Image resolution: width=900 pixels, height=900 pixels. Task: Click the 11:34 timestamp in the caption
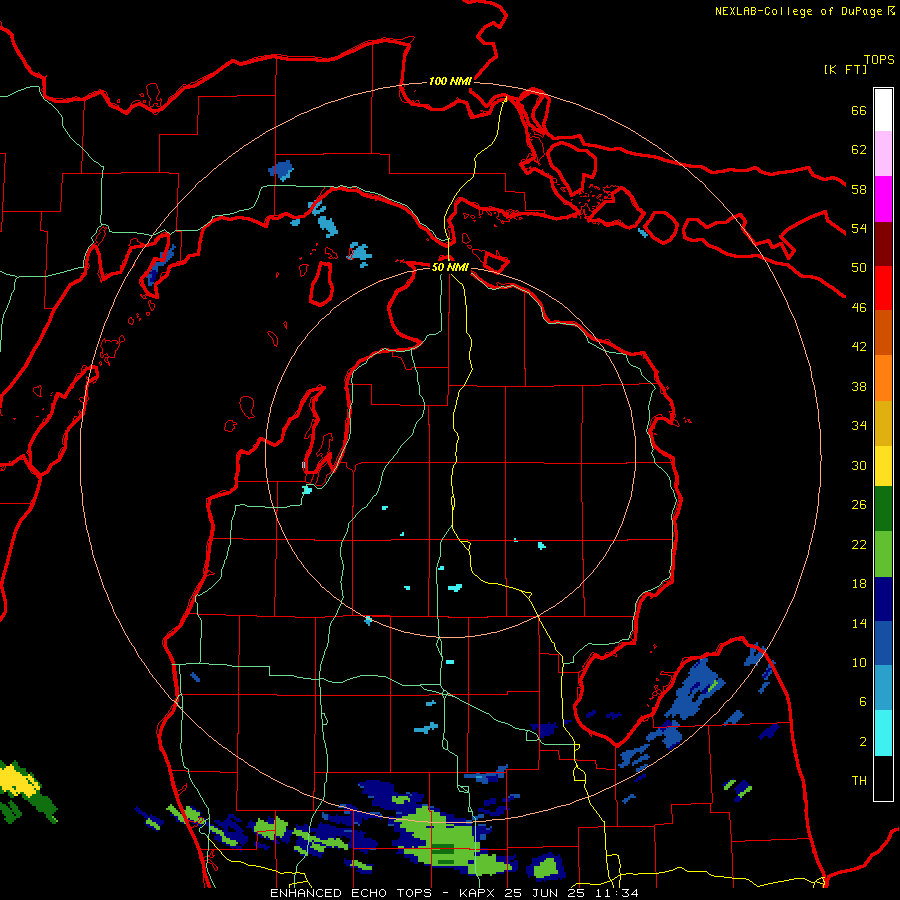616,893
